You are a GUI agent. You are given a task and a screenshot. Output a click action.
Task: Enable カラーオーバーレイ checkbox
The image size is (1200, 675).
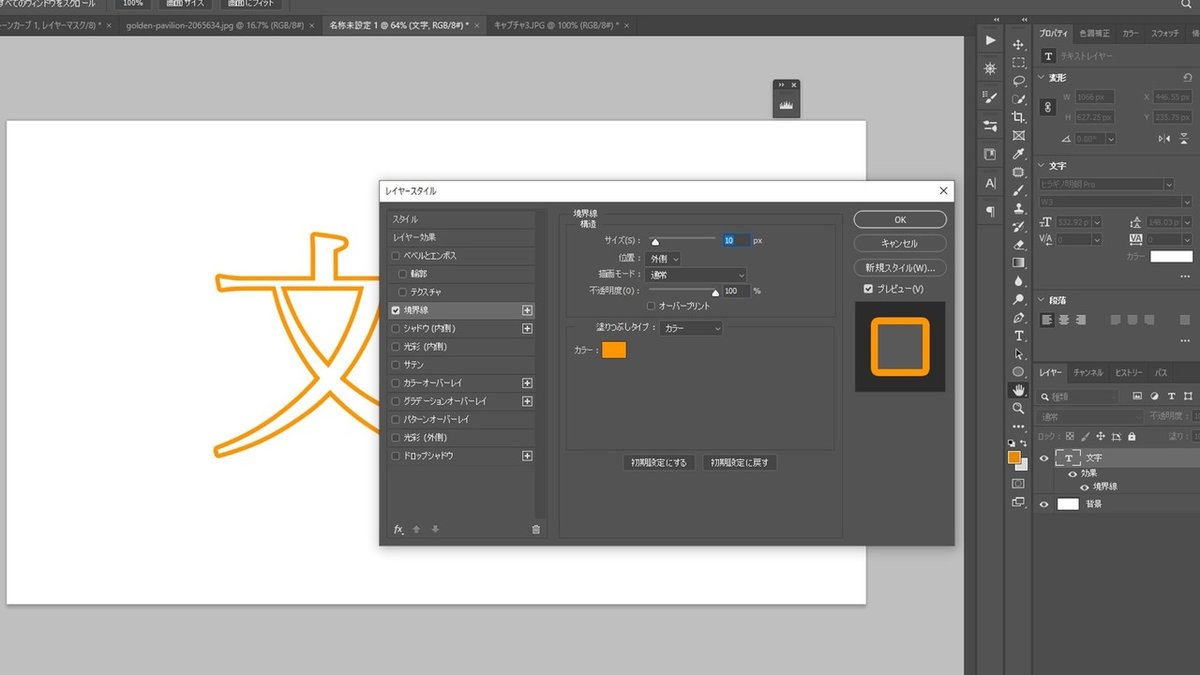click(396, 383)
